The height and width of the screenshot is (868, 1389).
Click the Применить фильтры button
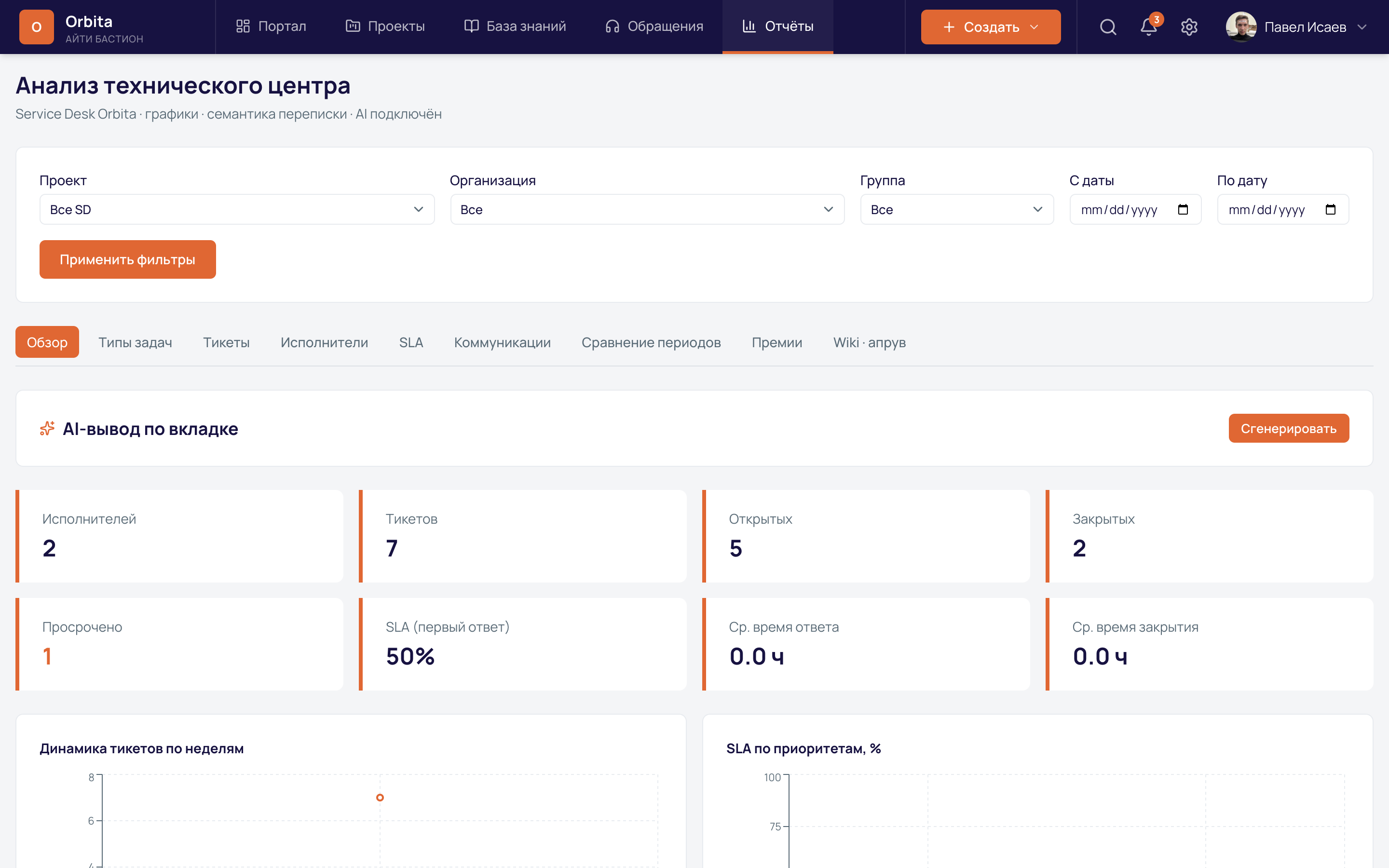coord(127,259)
